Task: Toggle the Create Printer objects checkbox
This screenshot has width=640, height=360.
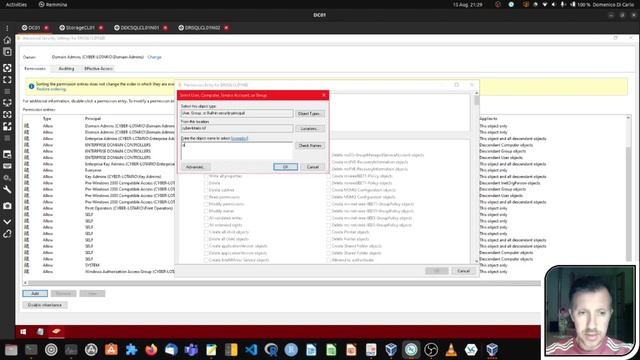Action: click(x=329, y=232)
